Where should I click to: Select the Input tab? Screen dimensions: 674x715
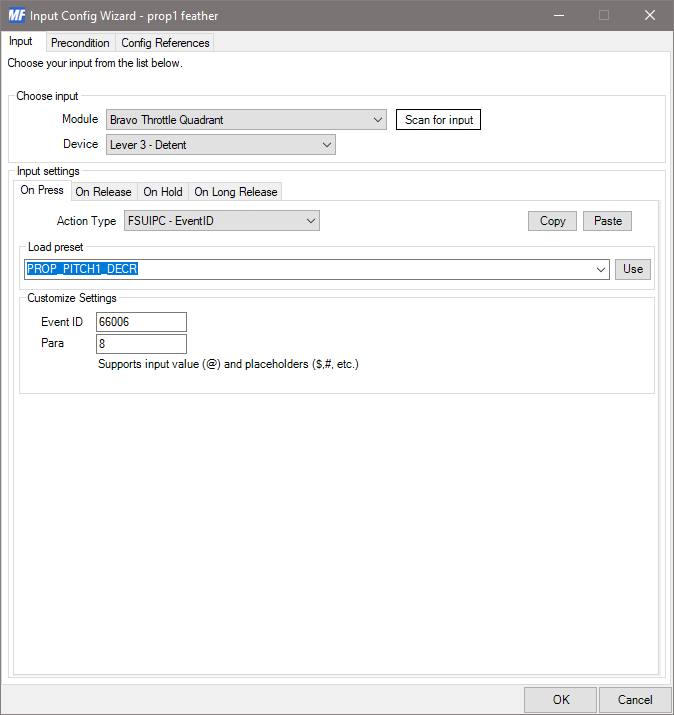tap(21, 42)
